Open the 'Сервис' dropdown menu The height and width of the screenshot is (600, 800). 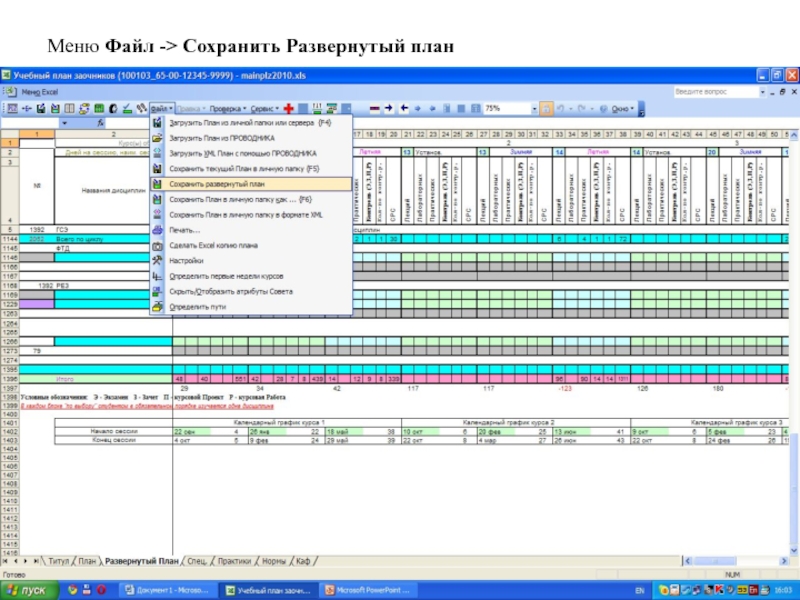(x=265, y=108)
